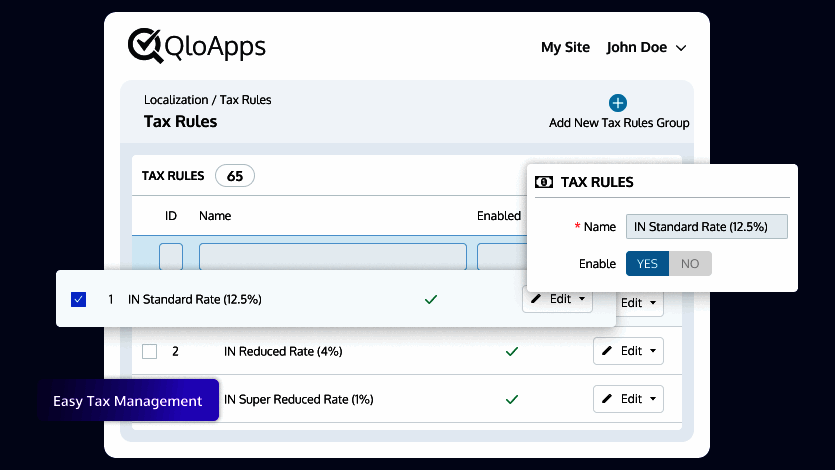The image size is (835, 470).
Task: Check the IN Reduced Rate row checkbox
Action: (150, 352)
